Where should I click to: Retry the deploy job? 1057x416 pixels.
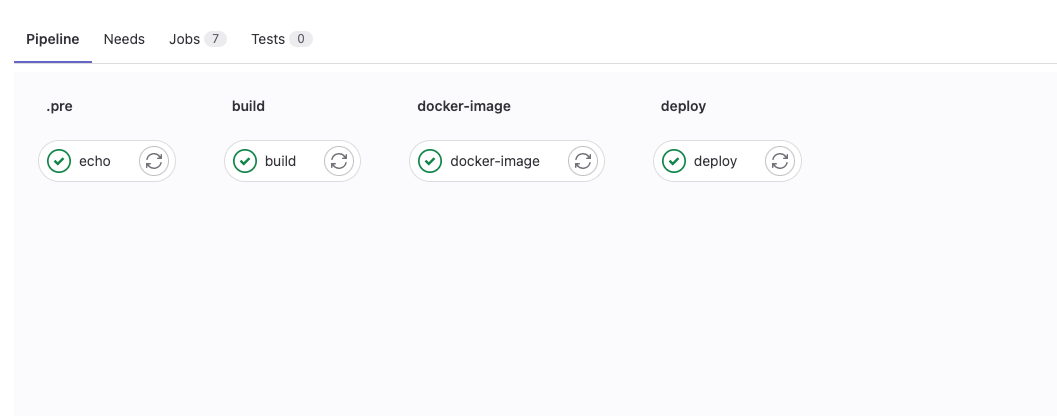click(x=780, y=161)
